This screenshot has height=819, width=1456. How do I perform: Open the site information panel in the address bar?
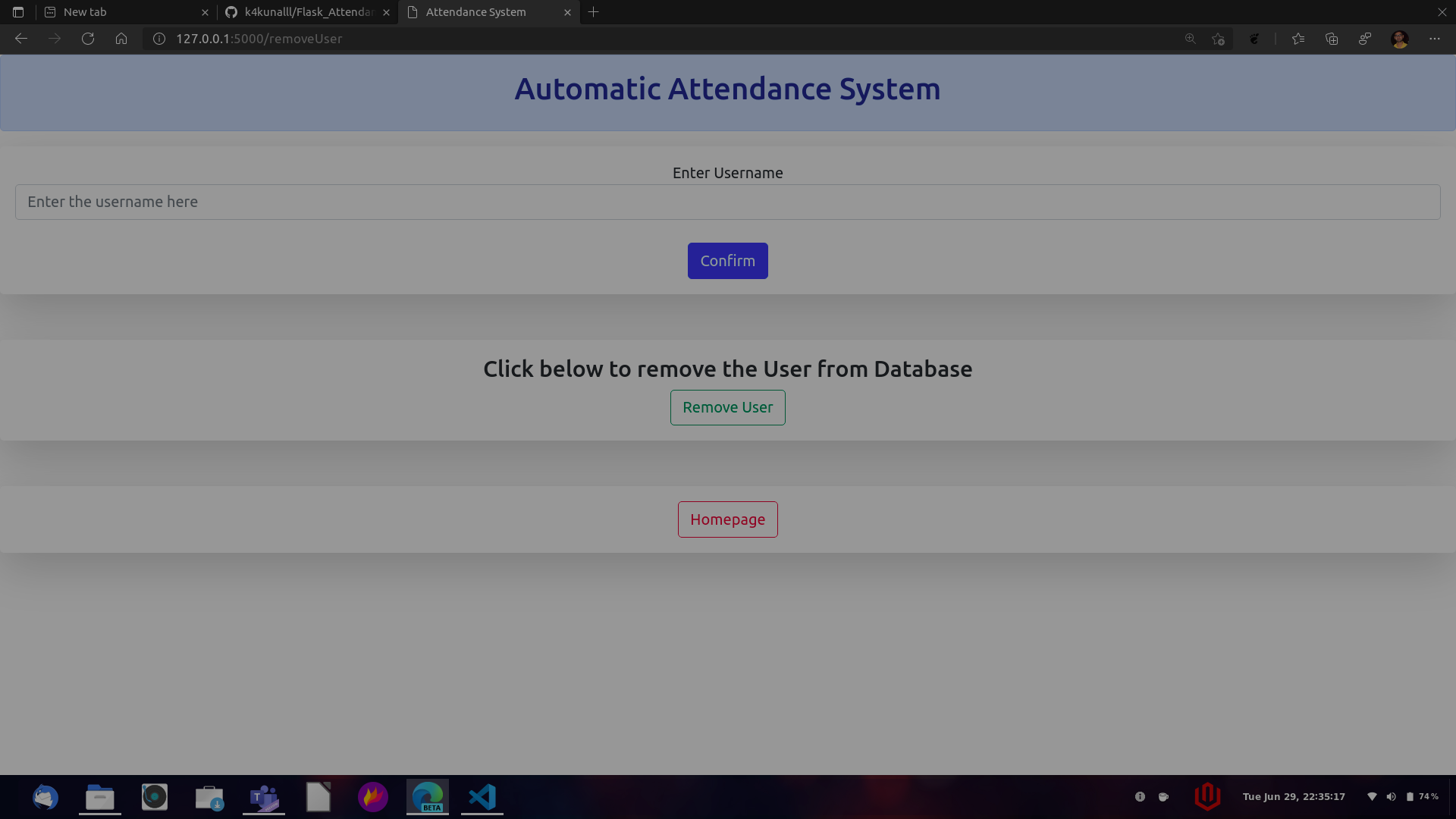click(158, 39)
